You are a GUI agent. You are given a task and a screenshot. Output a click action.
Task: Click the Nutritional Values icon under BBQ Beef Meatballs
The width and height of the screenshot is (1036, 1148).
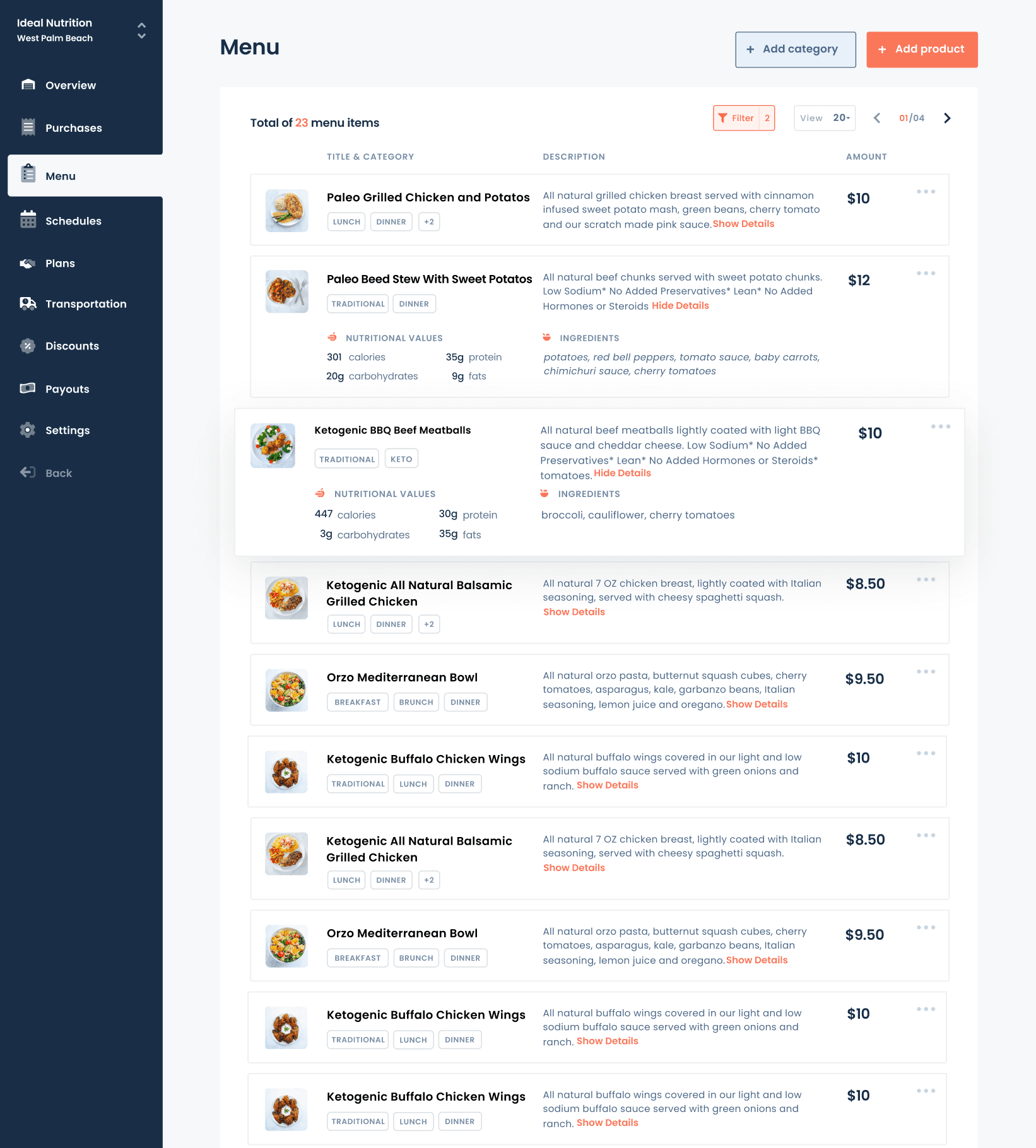pos(321,493)
